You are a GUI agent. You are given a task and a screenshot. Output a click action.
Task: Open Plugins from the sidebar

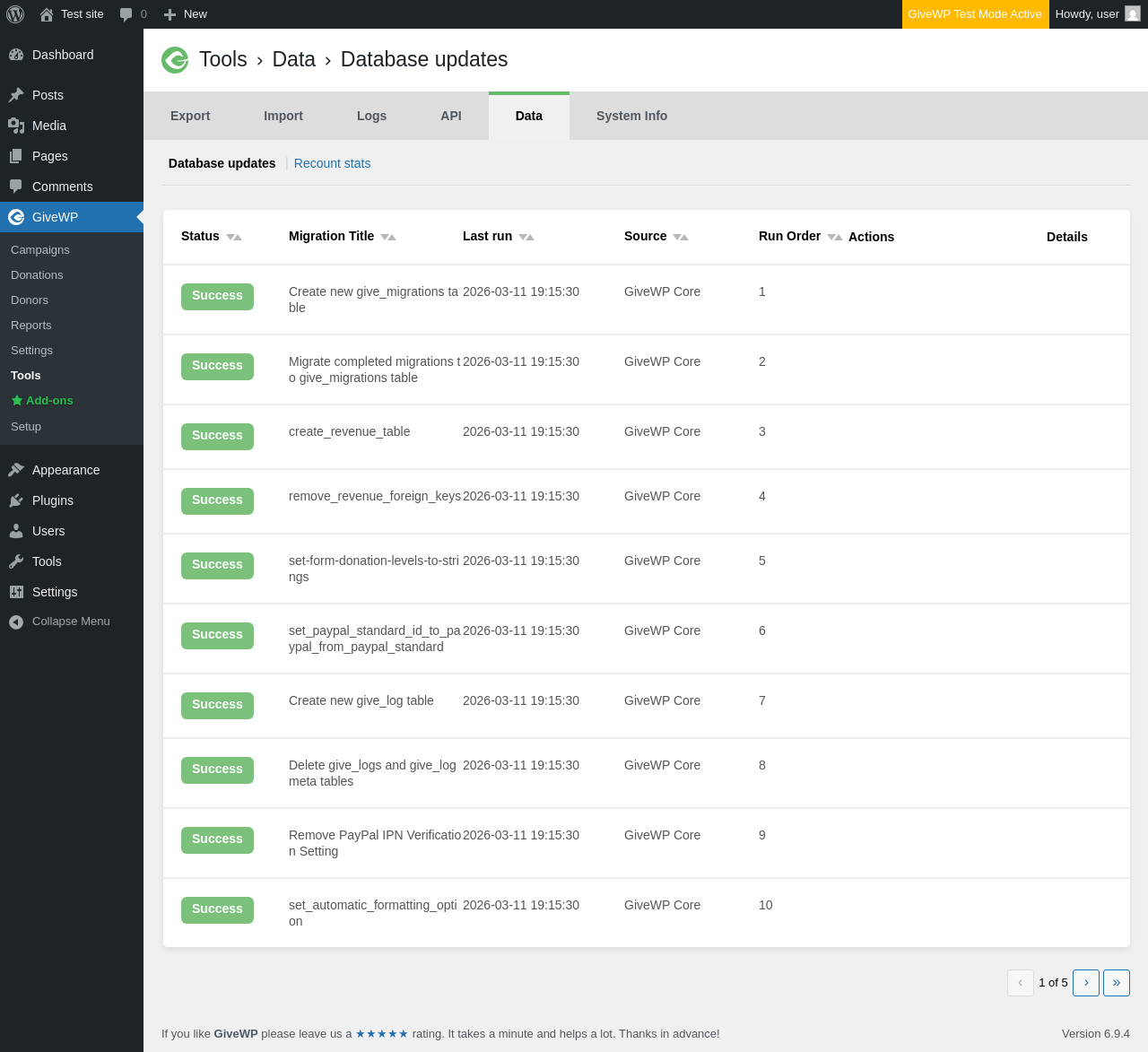pos(52,500)
